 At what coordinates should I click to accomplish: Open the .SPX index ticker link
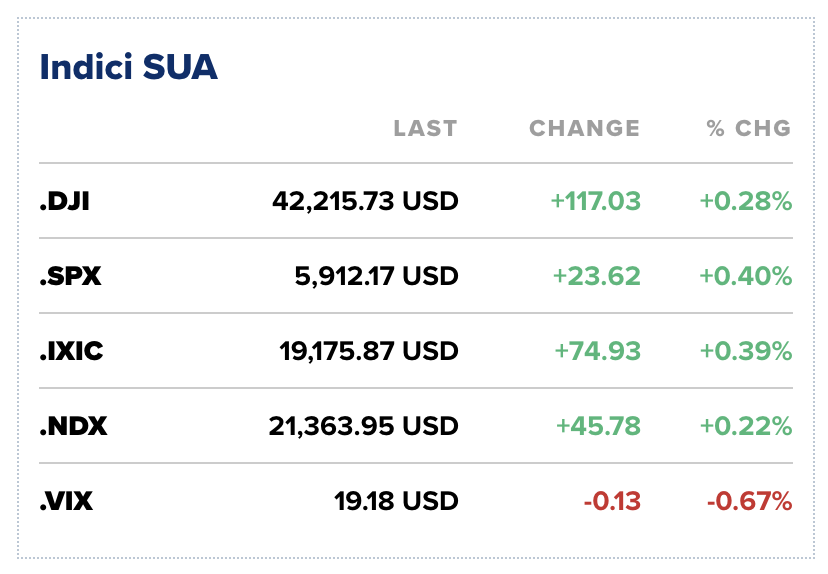click(x=70, y=276)
